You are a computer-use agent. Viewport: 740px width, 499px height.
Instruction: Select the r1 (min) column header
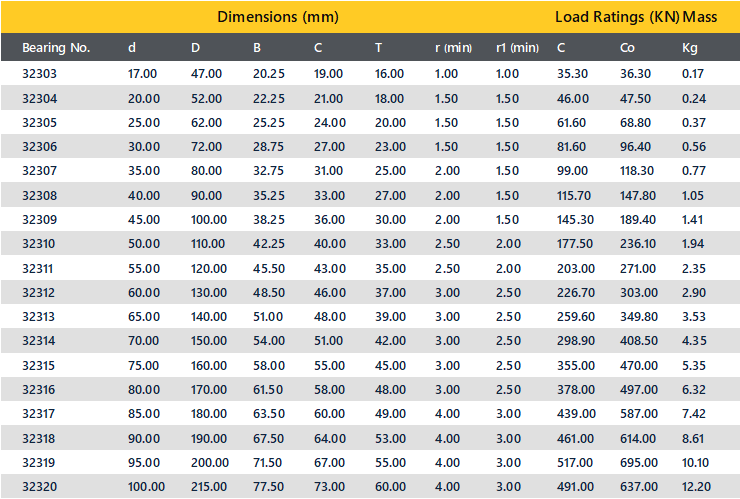click(517, 48)
